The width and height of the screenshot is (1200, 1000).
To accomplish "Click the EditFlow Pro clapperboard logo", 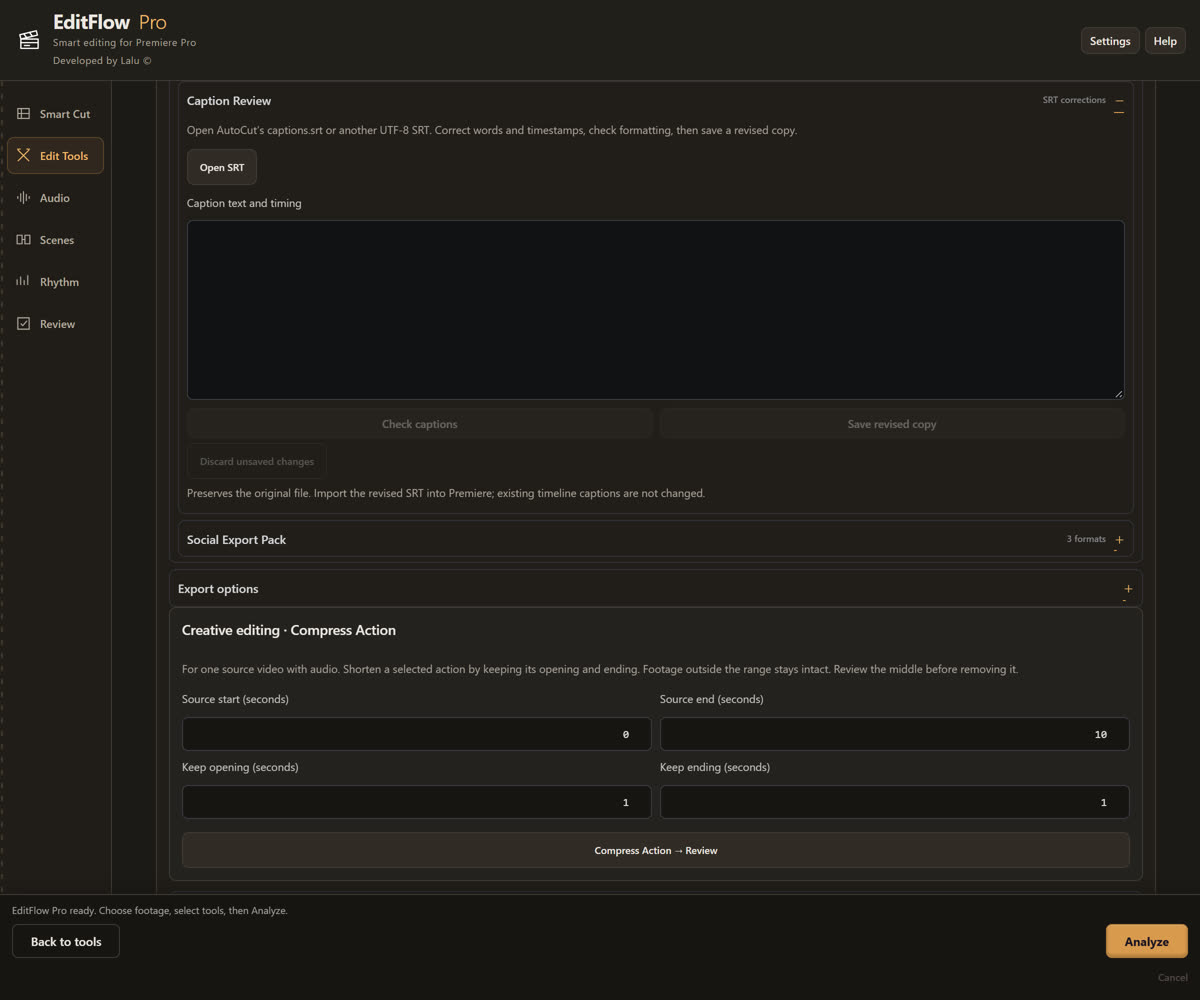I will pos(29,39).
